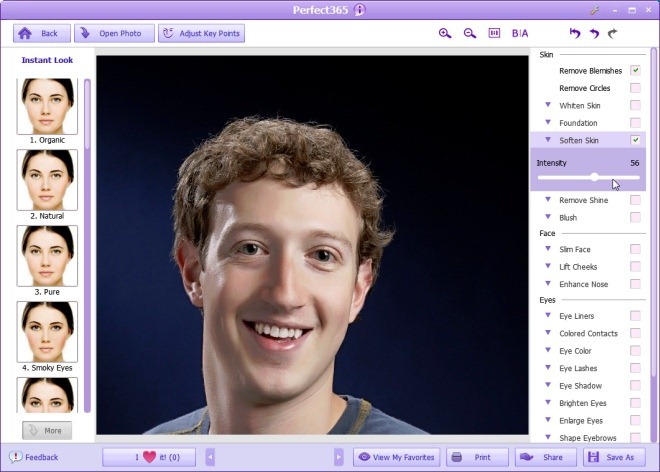Expand the Foundation options arrow

548,122
